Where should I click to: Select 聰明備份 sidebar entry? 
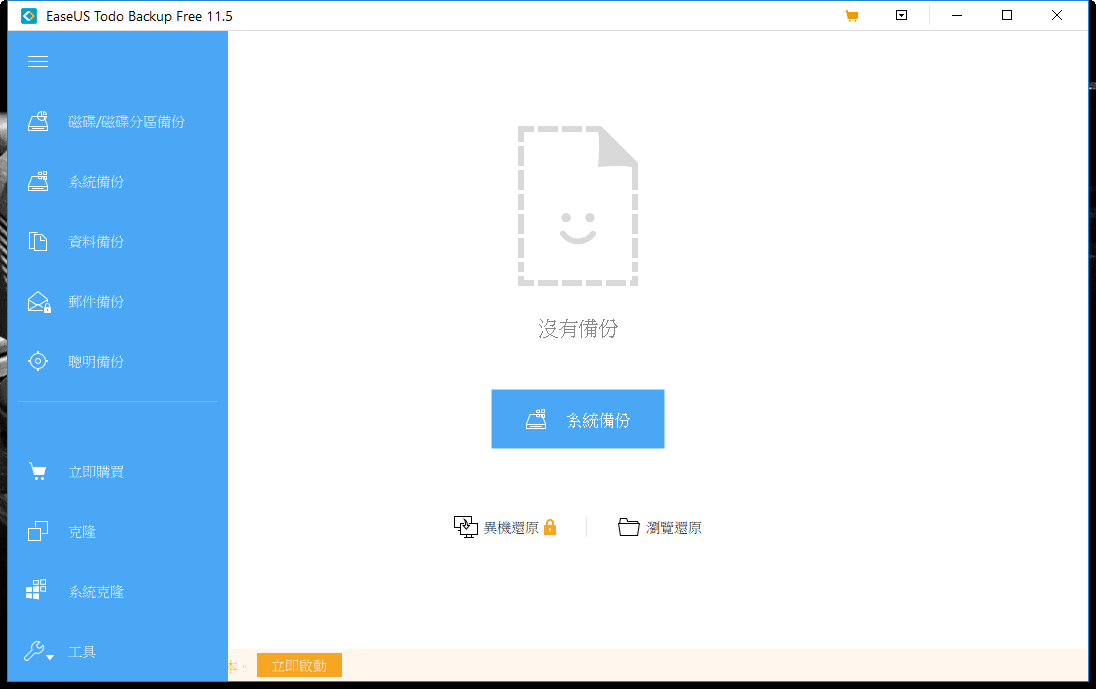click(96, 362)
